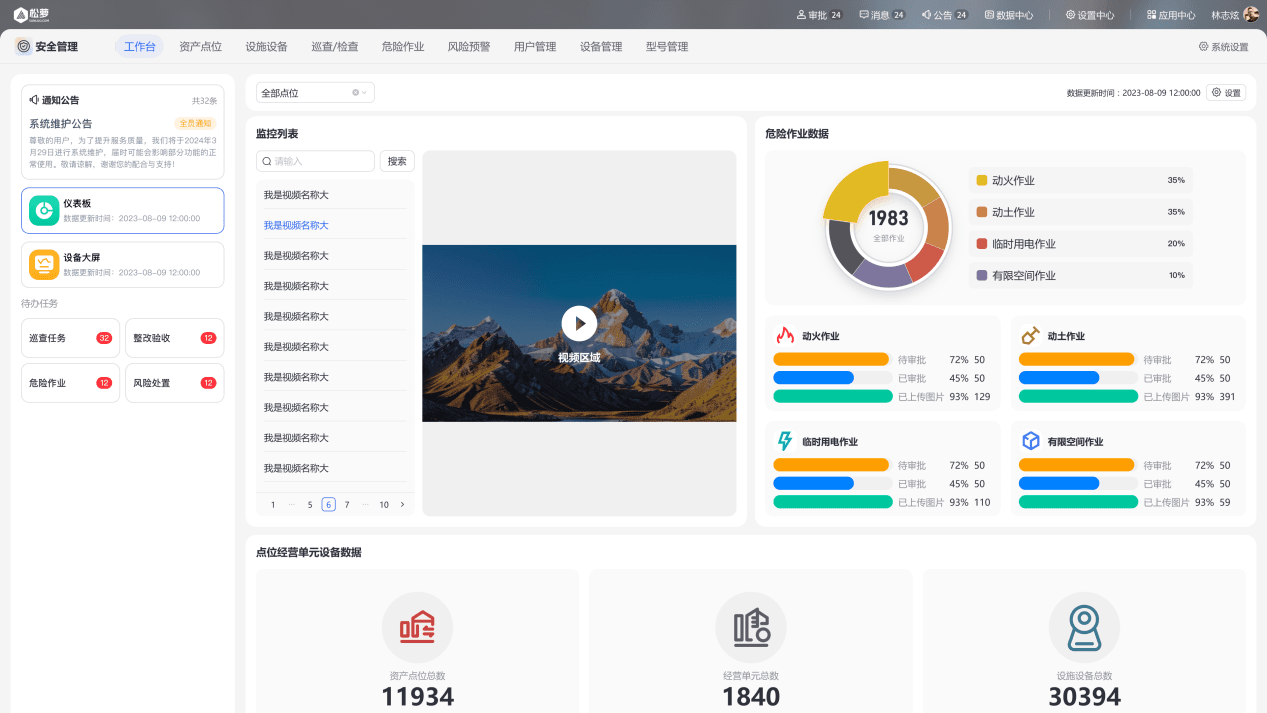1267x713 pixels.
Task: Expand the 全部点位 dropdown arrow
Action: click(x=364, y=93)
